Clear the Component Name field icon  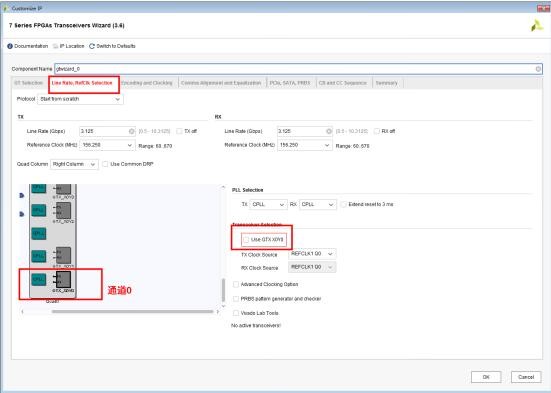click(x=538, y=69)
